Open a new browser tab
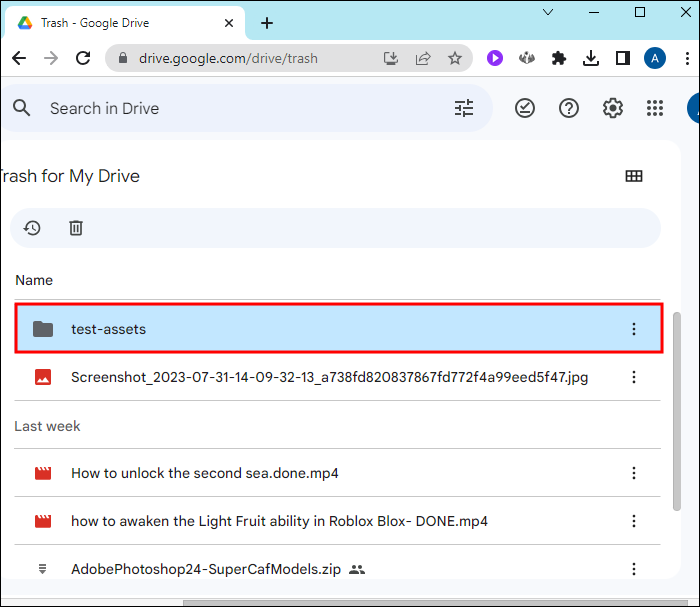The image size is (700, 607). click(267, 23)
